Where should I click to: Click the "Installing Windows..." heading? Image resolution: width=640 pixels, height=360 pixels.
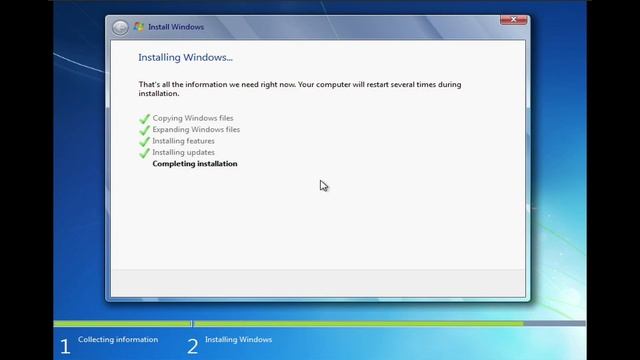[x=185, y=58]
